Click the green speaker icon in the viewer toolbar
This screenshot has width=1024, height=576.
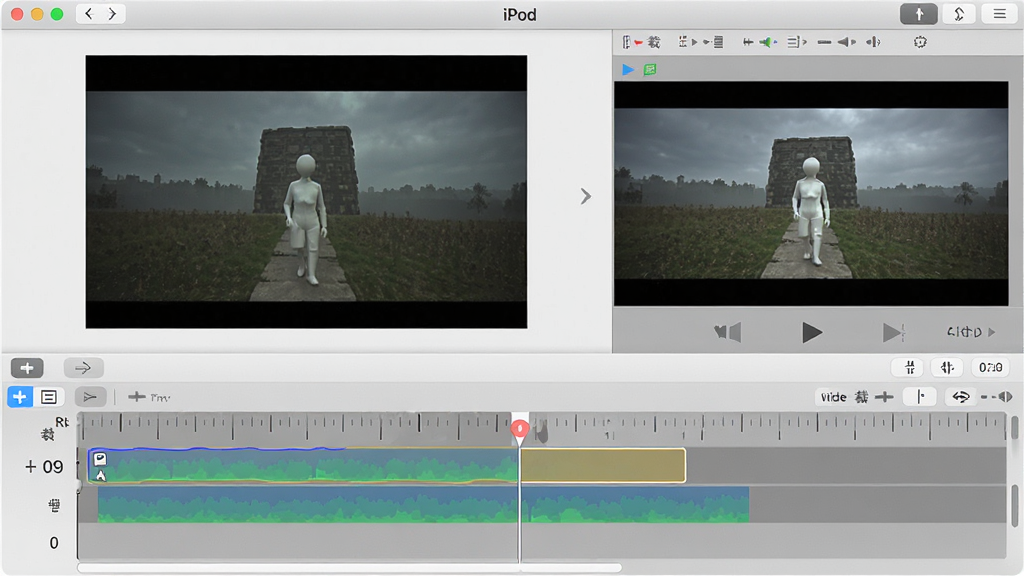768,42
